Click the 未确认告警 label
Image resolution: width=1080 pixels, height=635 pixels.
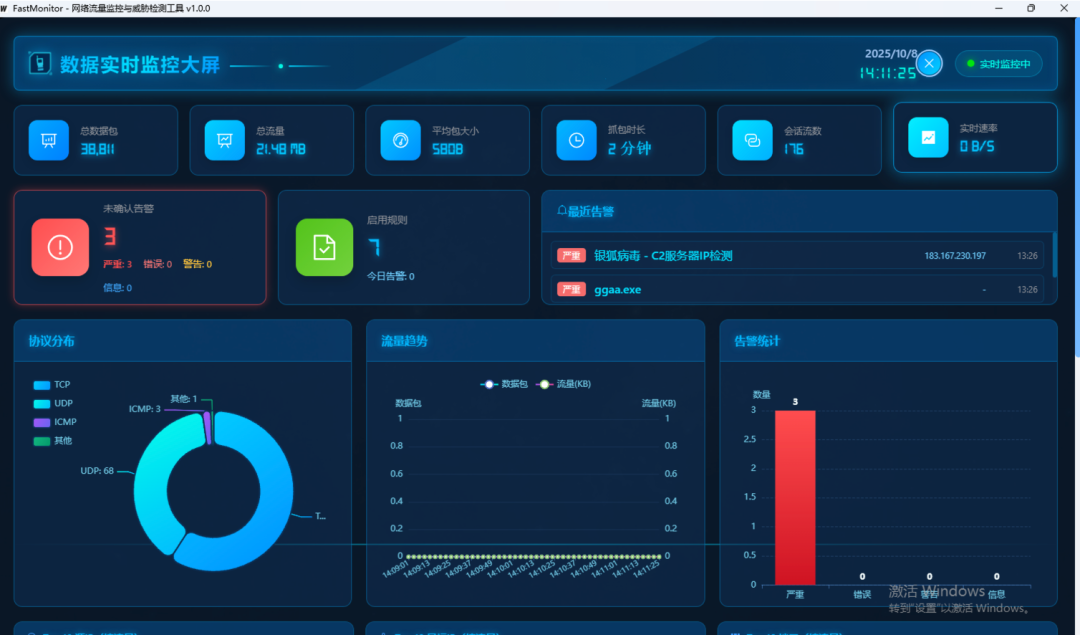[129, 208]
